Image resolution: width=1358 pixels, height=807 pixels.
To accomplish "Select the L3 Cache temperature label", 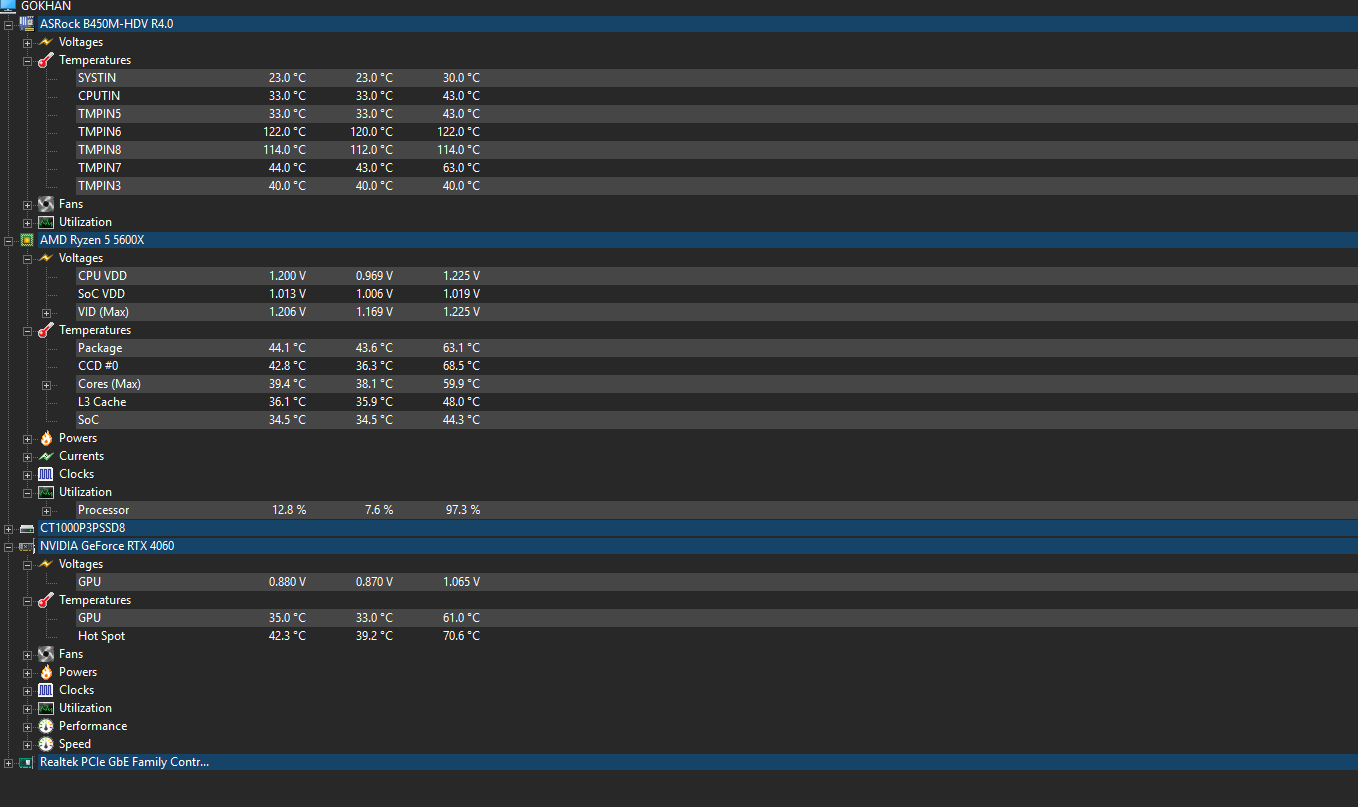I will 102,402.
